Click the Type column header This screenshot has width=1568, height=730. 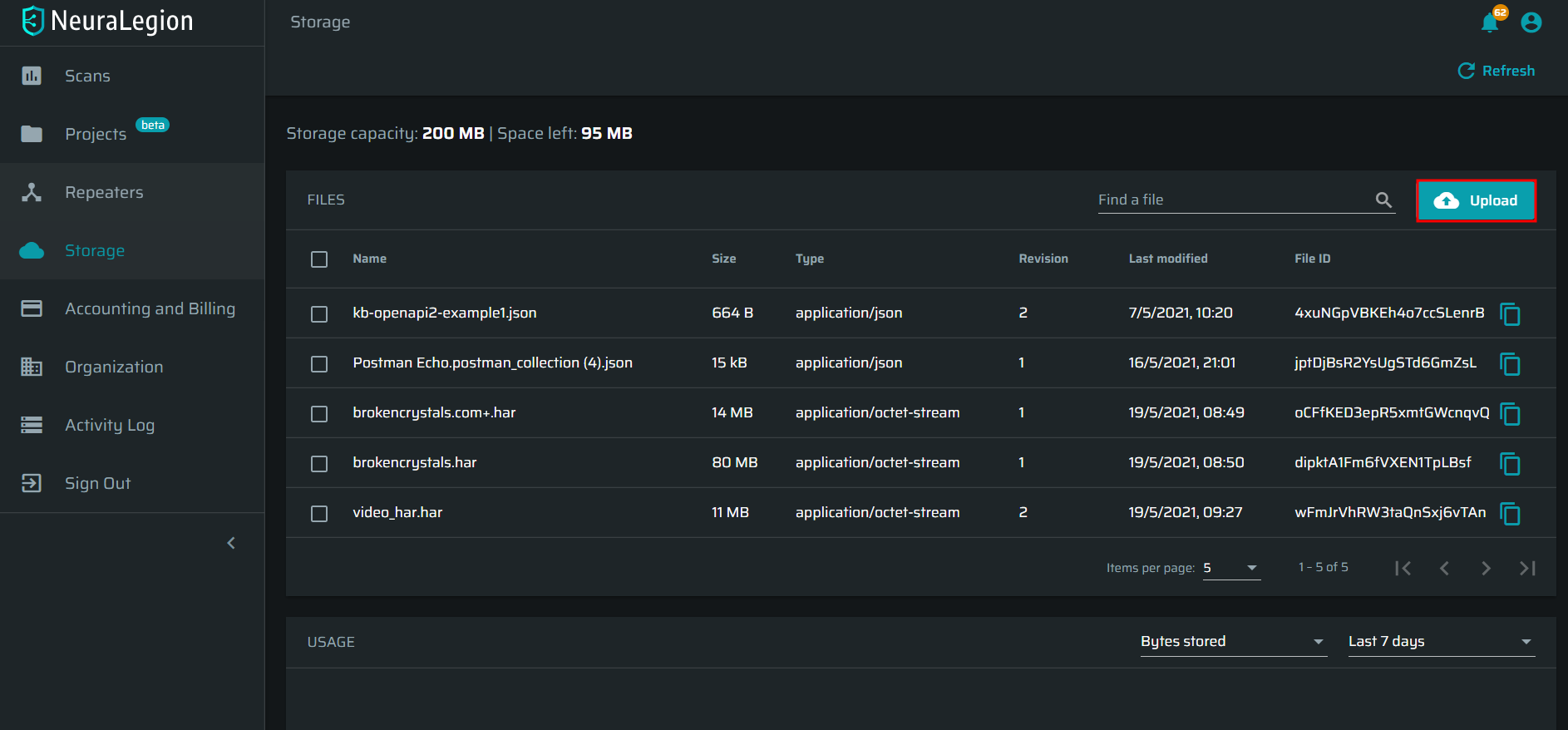[809, 259]
